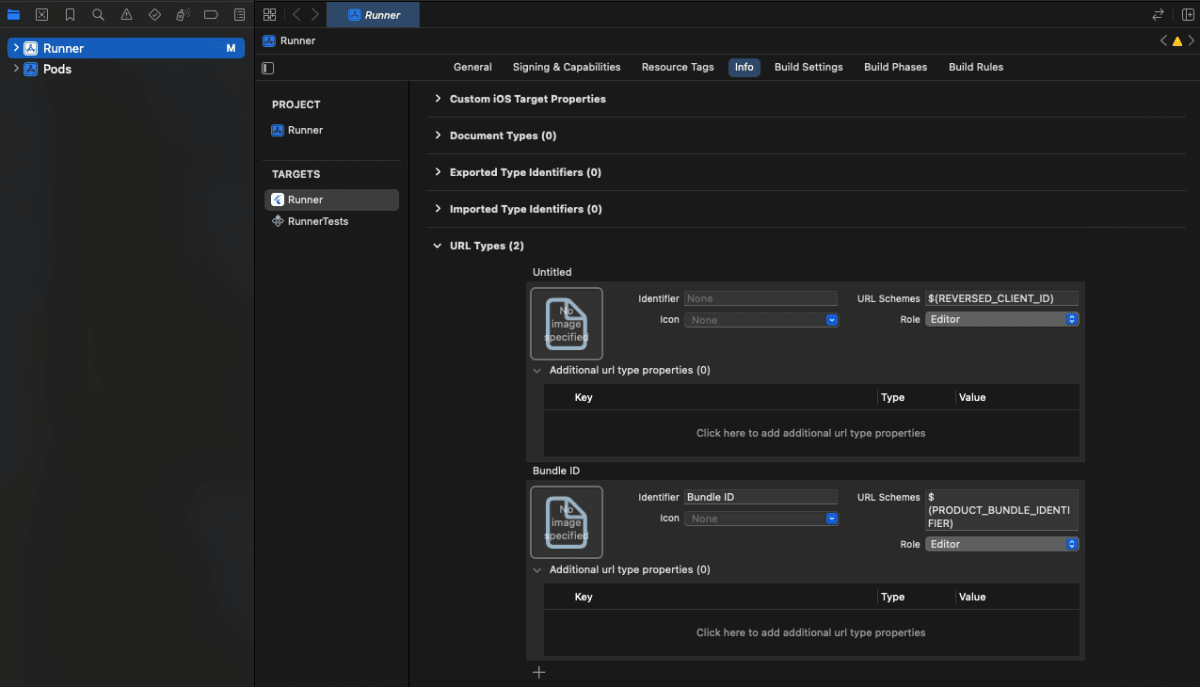This screenshot has height=687, width=1200.
Task: Collapse Untitled additional url type properties
Action: pos(538,370)
